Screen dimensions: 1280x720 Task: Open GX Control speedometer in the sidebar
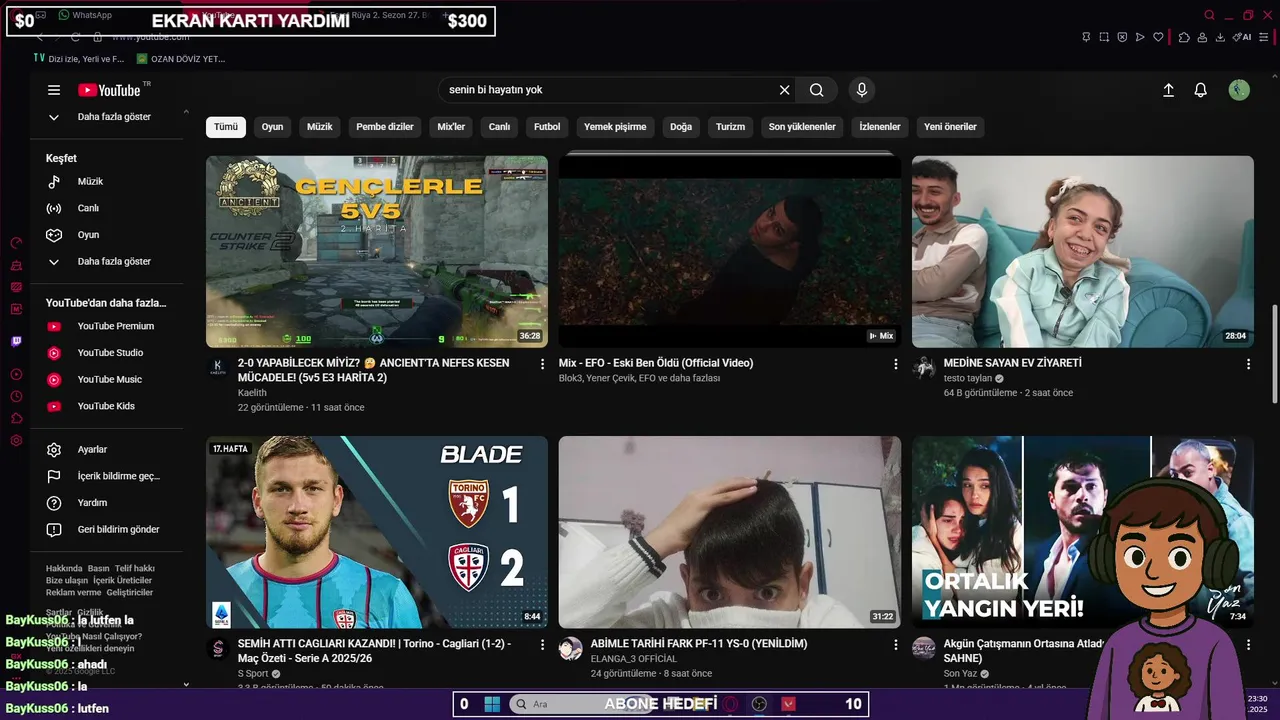16,243
